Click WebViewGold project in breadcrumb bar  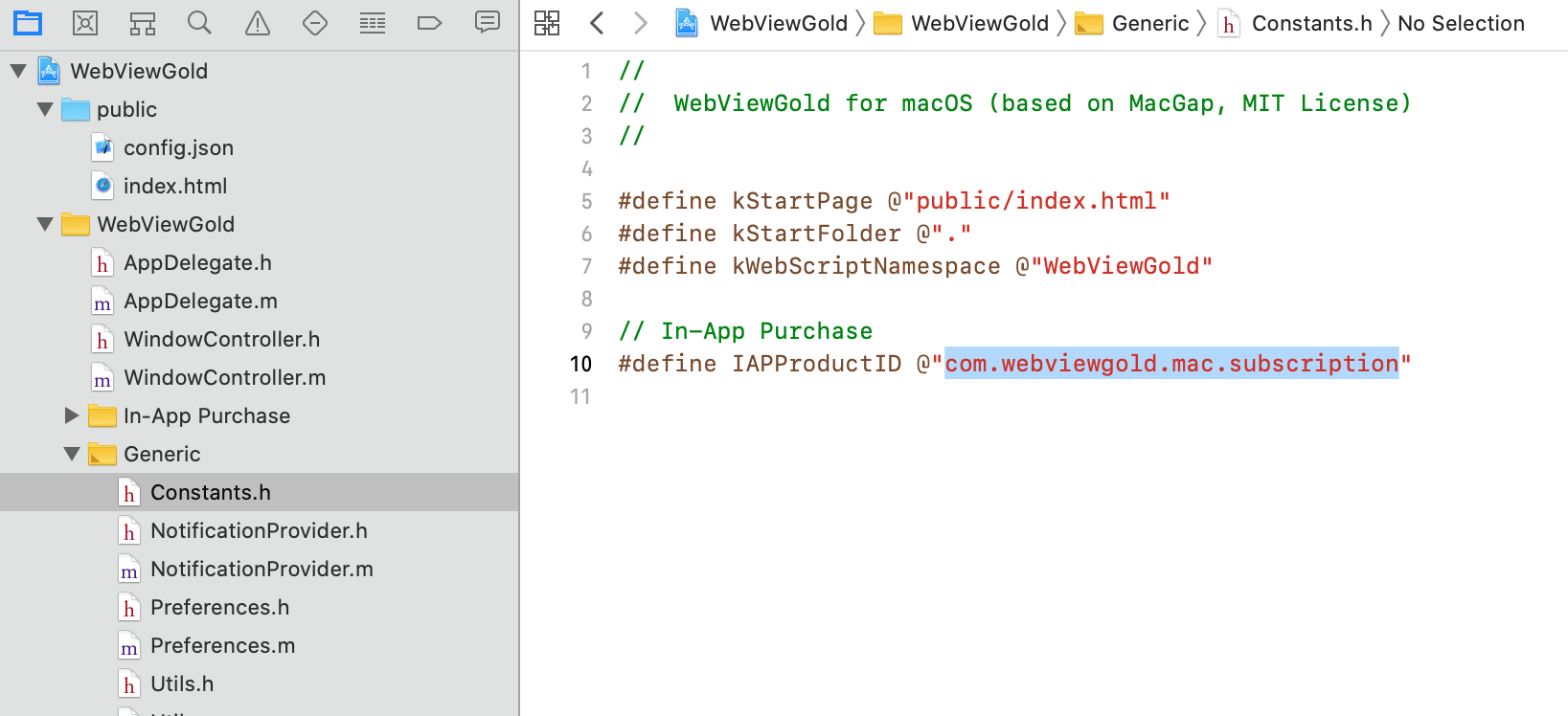(x=761, y=23)
